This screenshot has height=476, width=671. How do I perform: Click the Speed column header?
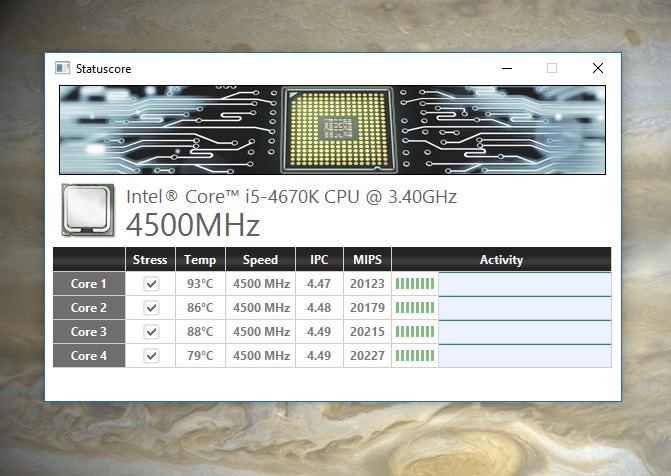click(260, 259)
